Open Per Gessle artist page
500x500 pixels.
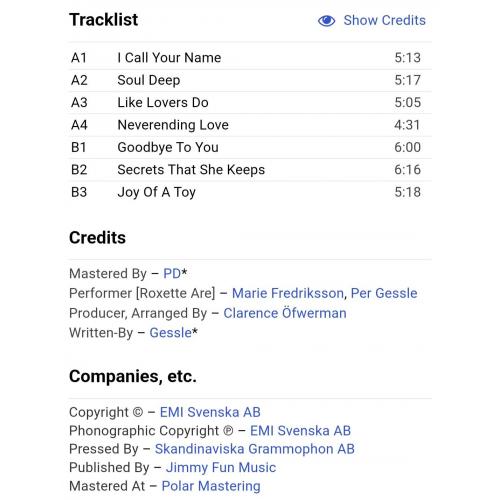pyautogui.click(x=384, y=293)
